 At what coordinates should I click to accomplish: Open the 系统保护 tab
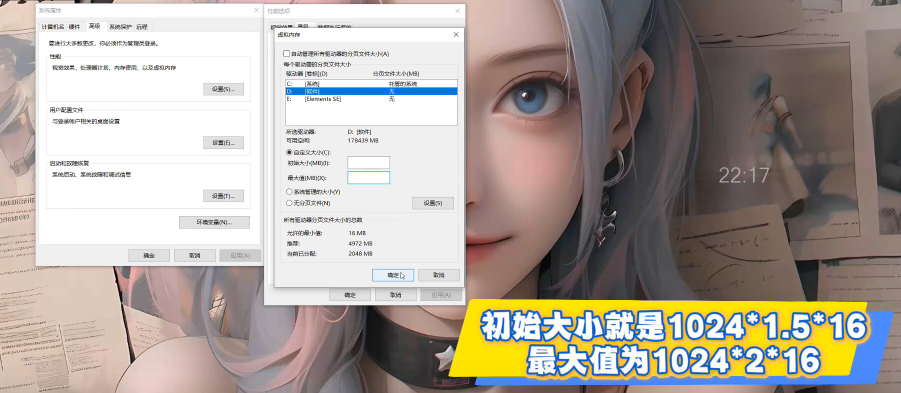pyautogui.click(x=120, y=26)
